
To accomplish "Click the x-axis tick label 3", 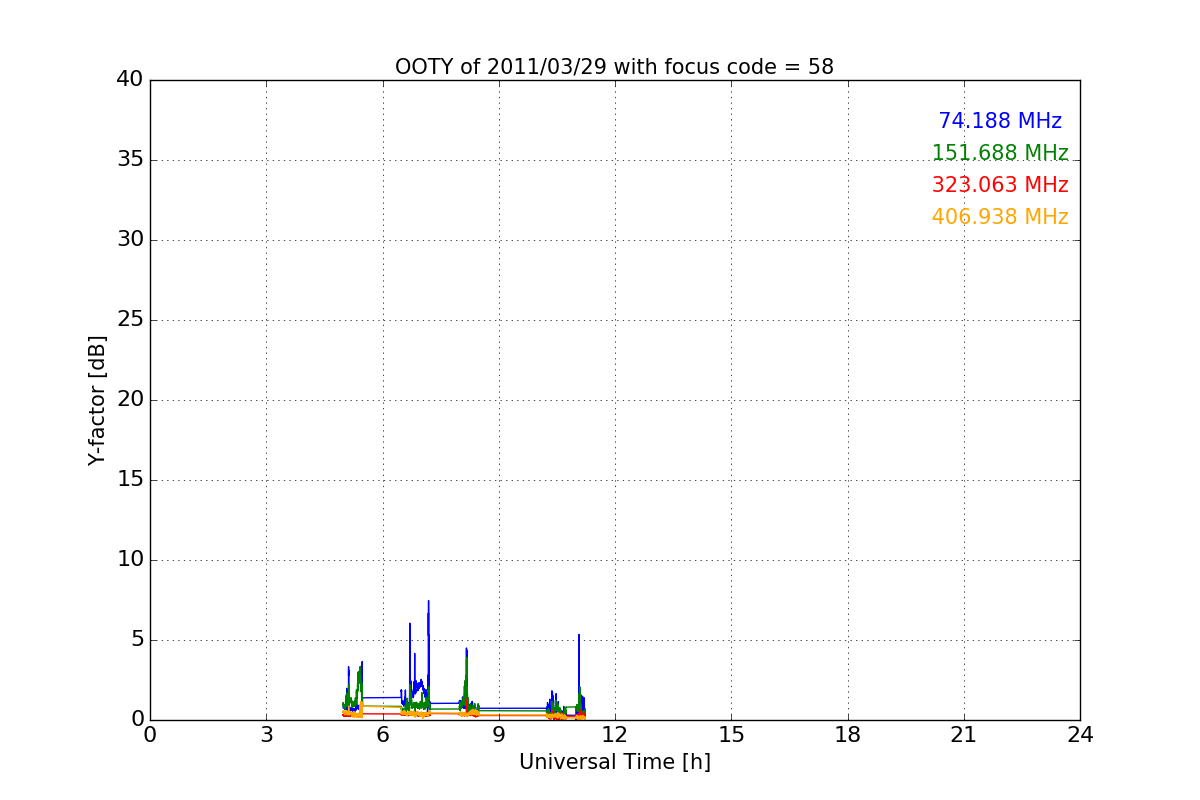I will coord(266,735).
